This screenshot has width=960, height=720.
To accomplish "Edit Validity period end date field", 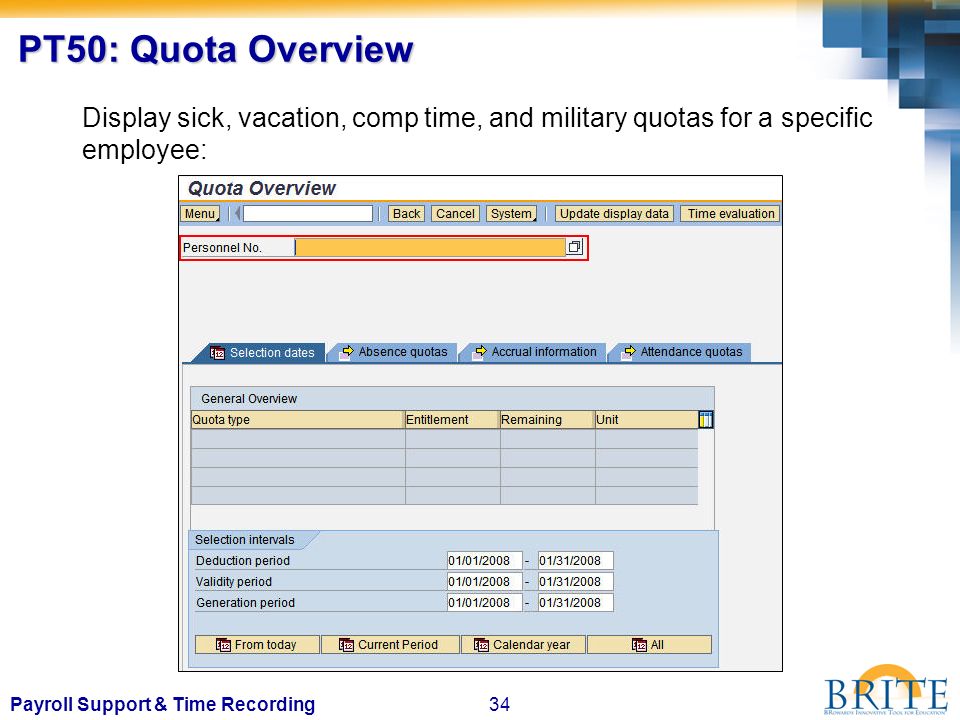I will 576,582.
